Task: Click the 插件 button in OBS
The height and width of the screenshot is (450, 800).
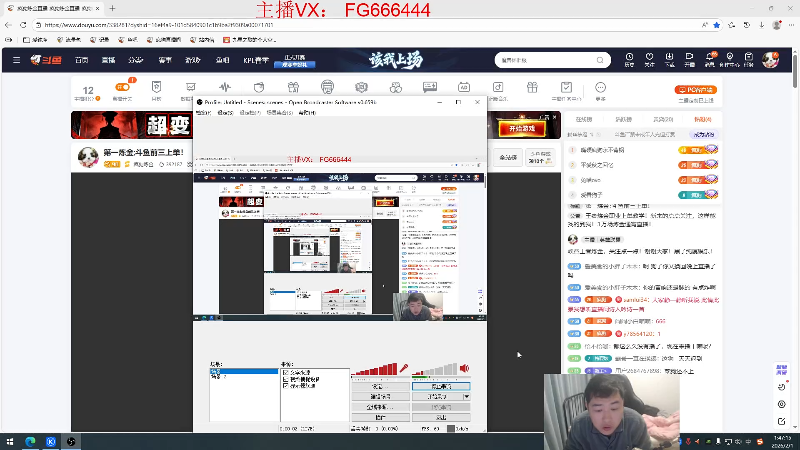Action: coord(380,417)
